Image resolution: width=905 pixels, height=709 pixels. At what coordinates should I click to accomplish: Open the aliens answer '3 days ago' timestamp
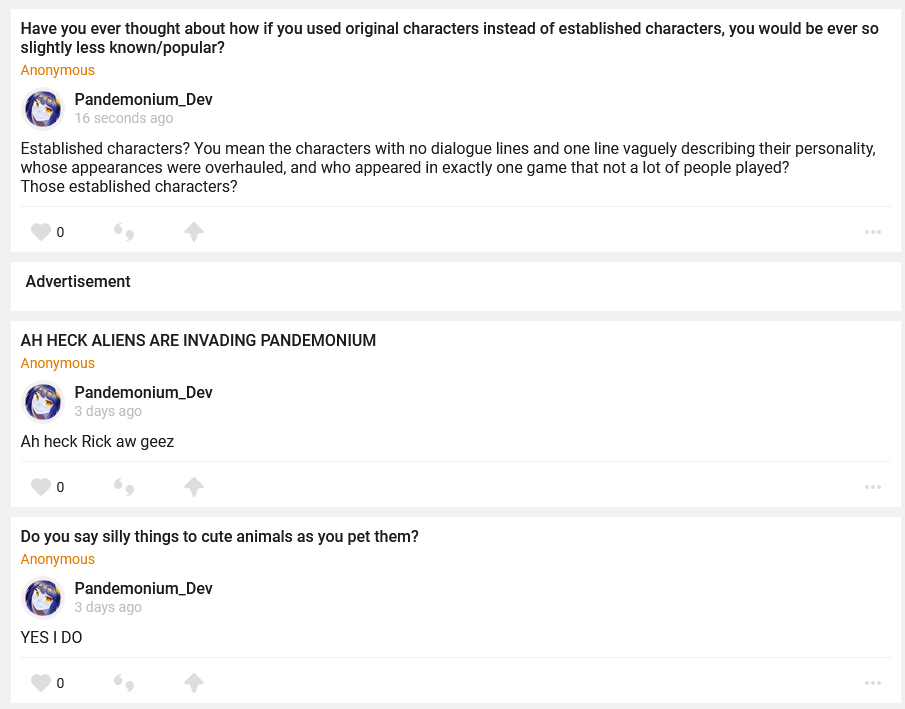tap(108, 411)
